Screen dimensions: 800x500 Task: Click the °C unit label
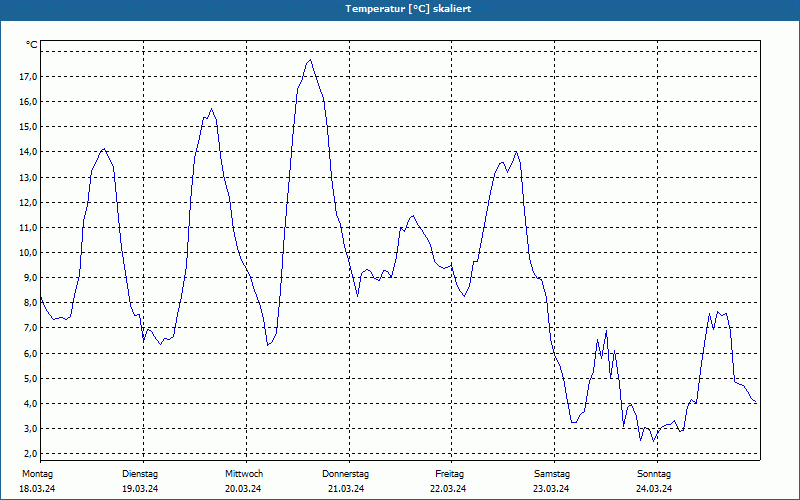tap(32, 45)
